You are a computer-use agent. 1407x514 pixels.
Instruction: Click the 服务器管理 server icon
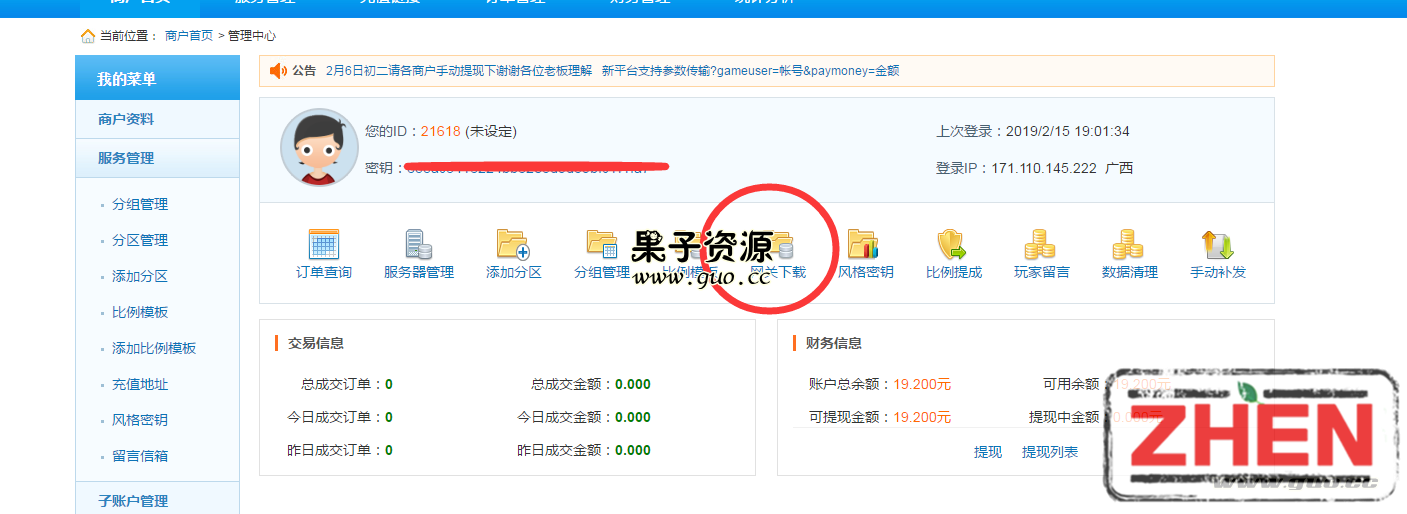click(418, 245)
